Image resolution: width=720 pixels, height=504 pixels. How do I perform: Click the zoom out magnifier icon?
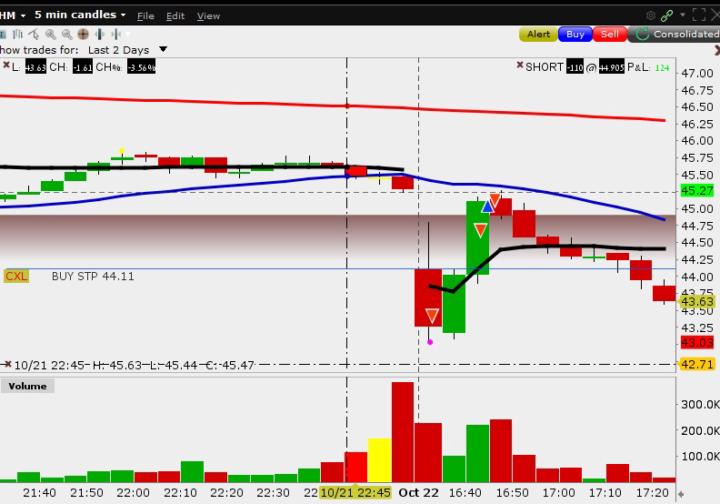coord(67,34)
